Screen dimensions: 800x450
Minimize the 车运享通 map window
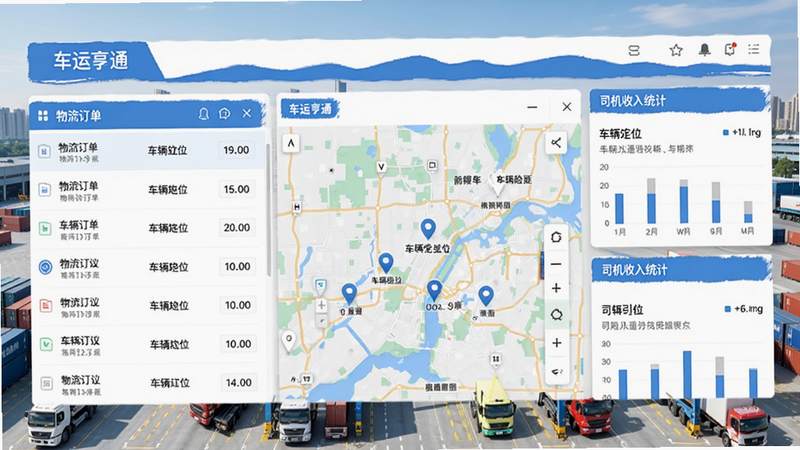click(x=532, y=107)
